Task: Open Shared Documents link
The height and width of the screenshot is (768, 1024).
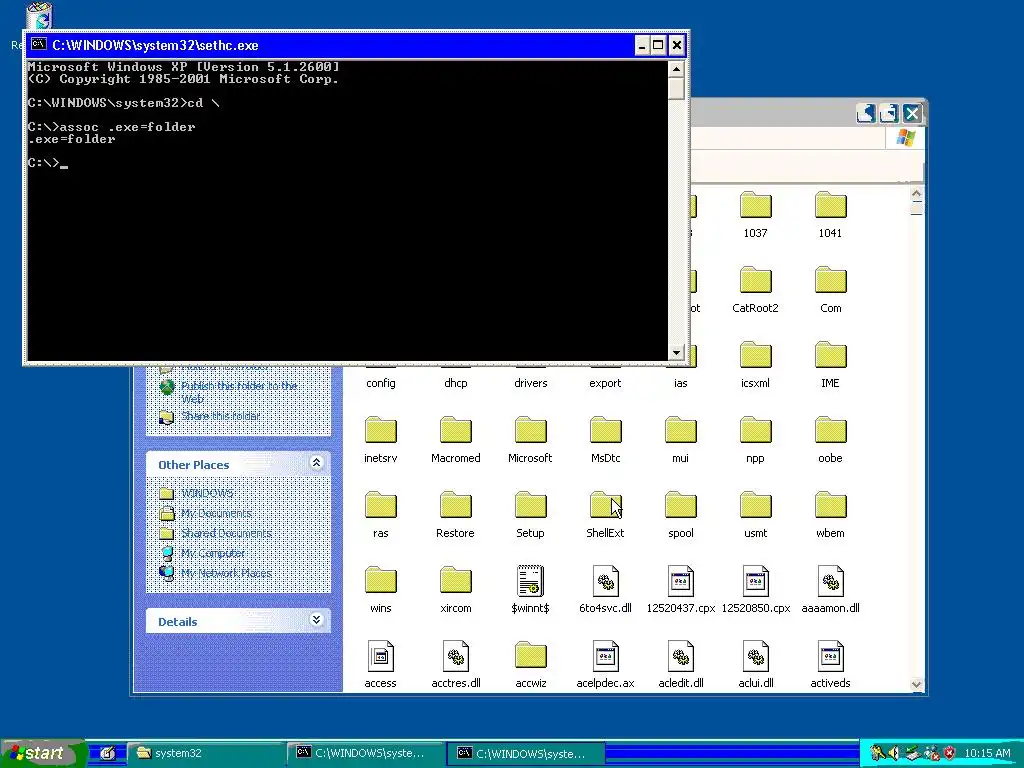Action: (x=226, y=533)
